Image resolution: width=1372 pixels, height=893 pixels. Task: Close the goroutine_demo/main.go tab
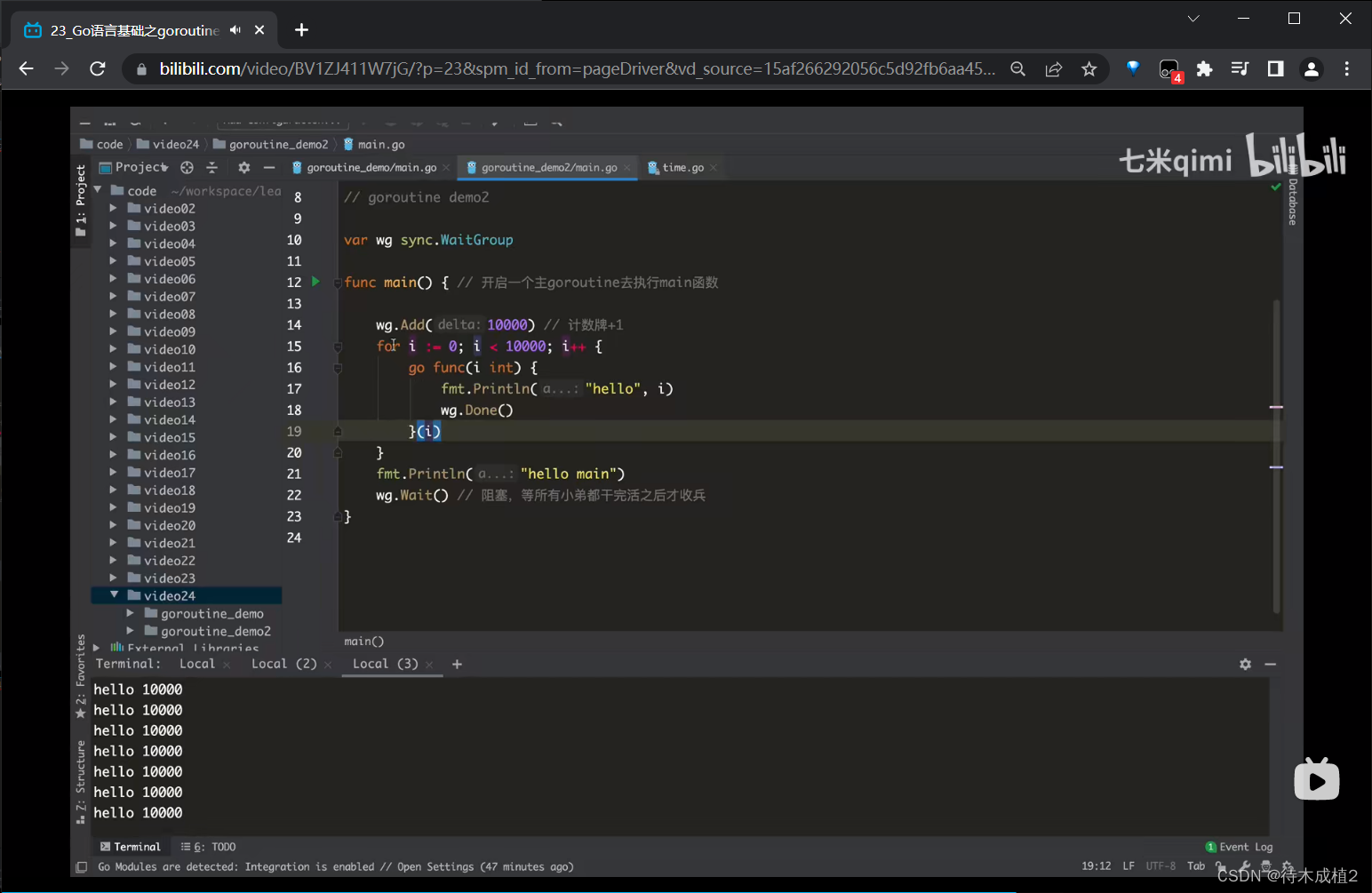(446, 167)
